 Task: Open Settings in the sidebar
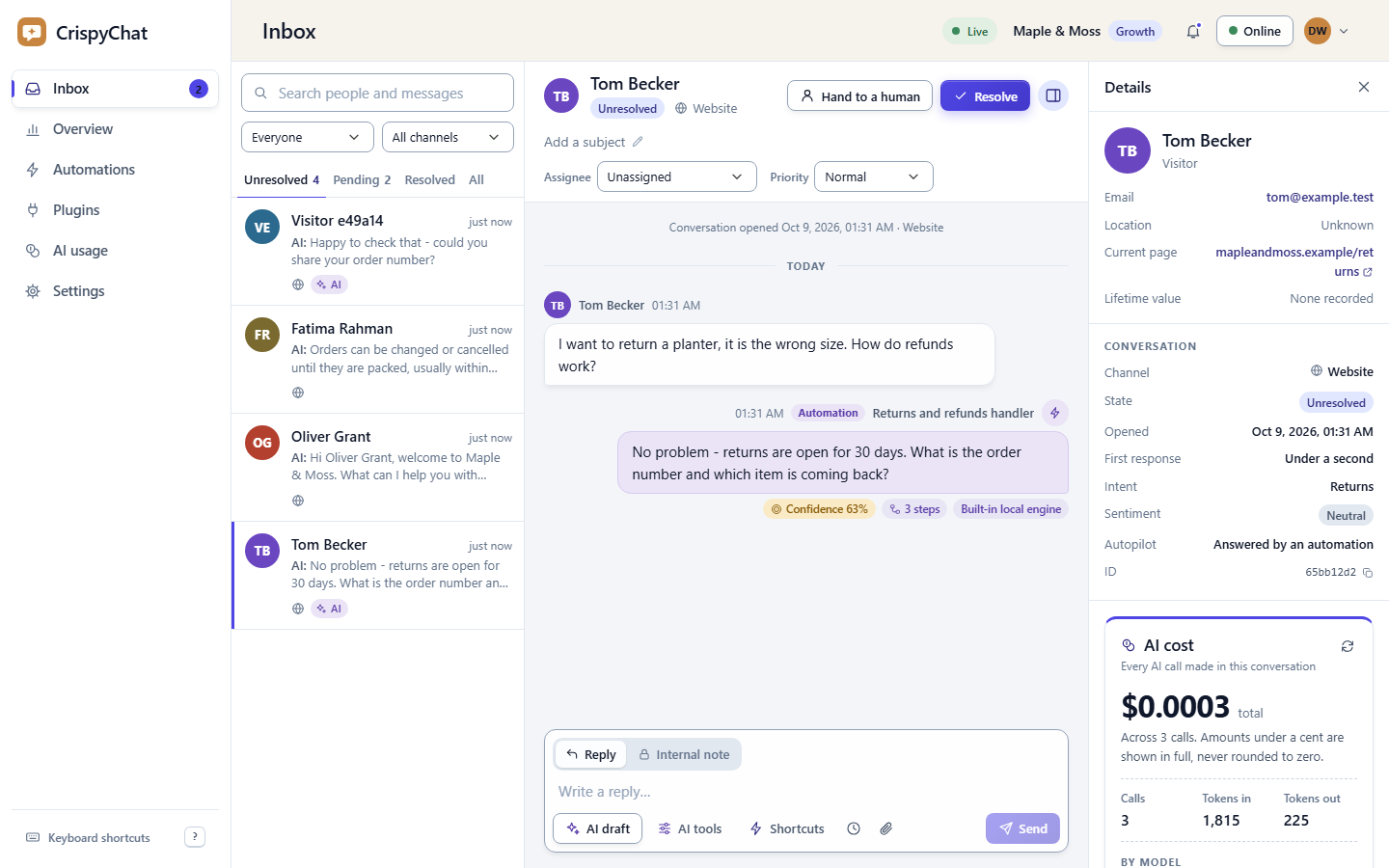115,291
